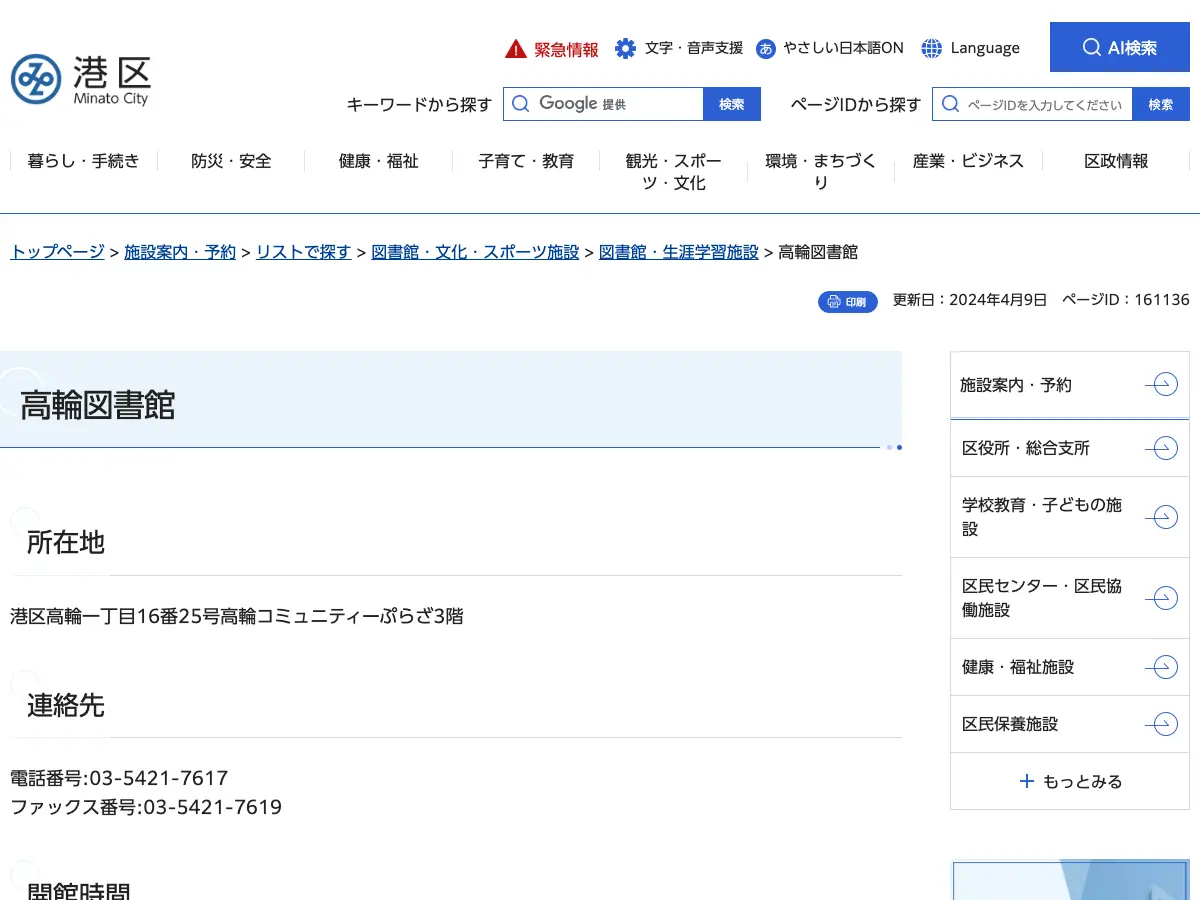Click the 検索 button next to the Google box
Viewport: 1200px width, 900px height.
click(x=732, y=104)
